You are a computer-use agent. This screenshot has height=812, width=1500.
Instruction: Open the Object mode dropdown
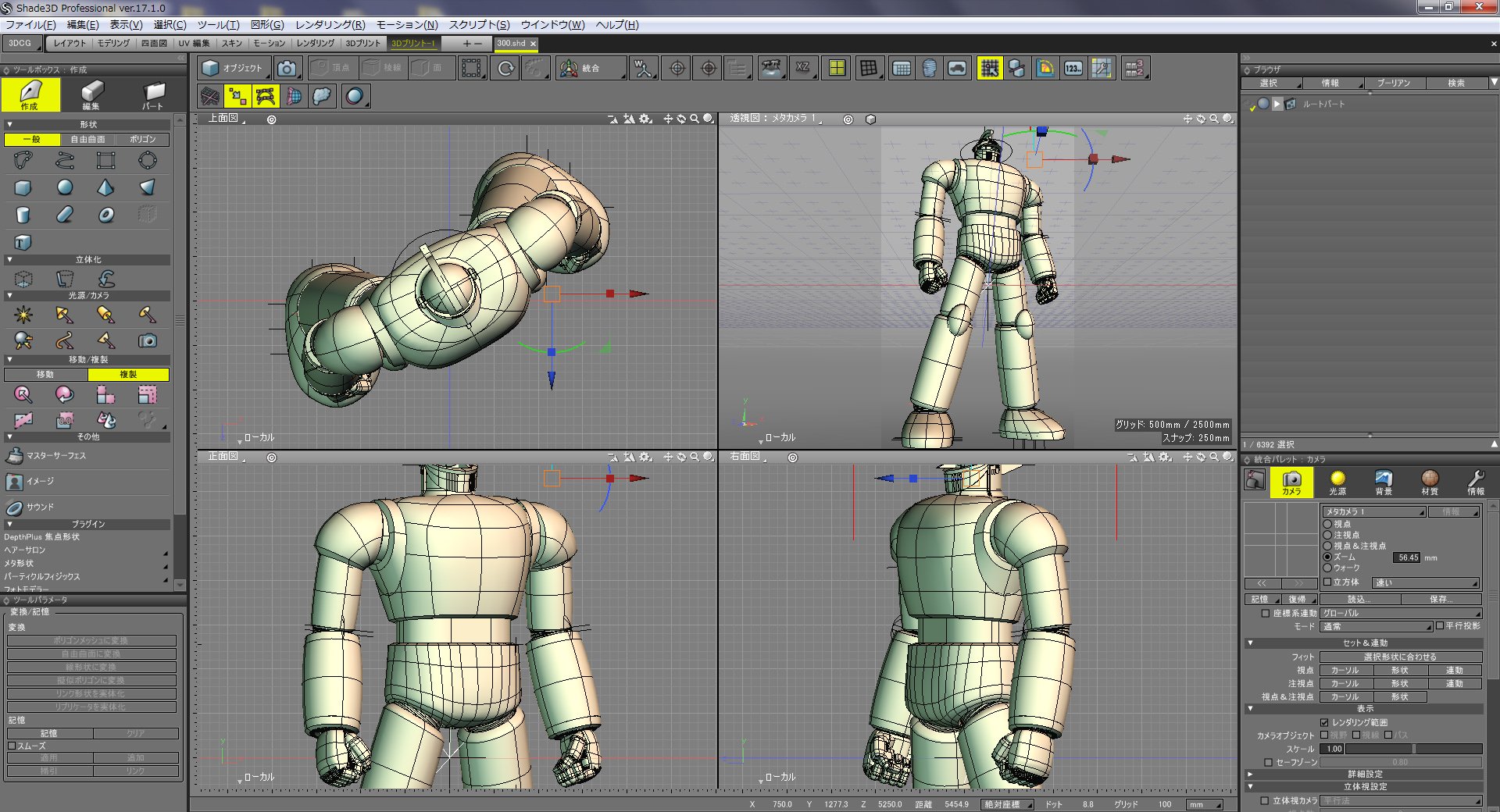234,69
